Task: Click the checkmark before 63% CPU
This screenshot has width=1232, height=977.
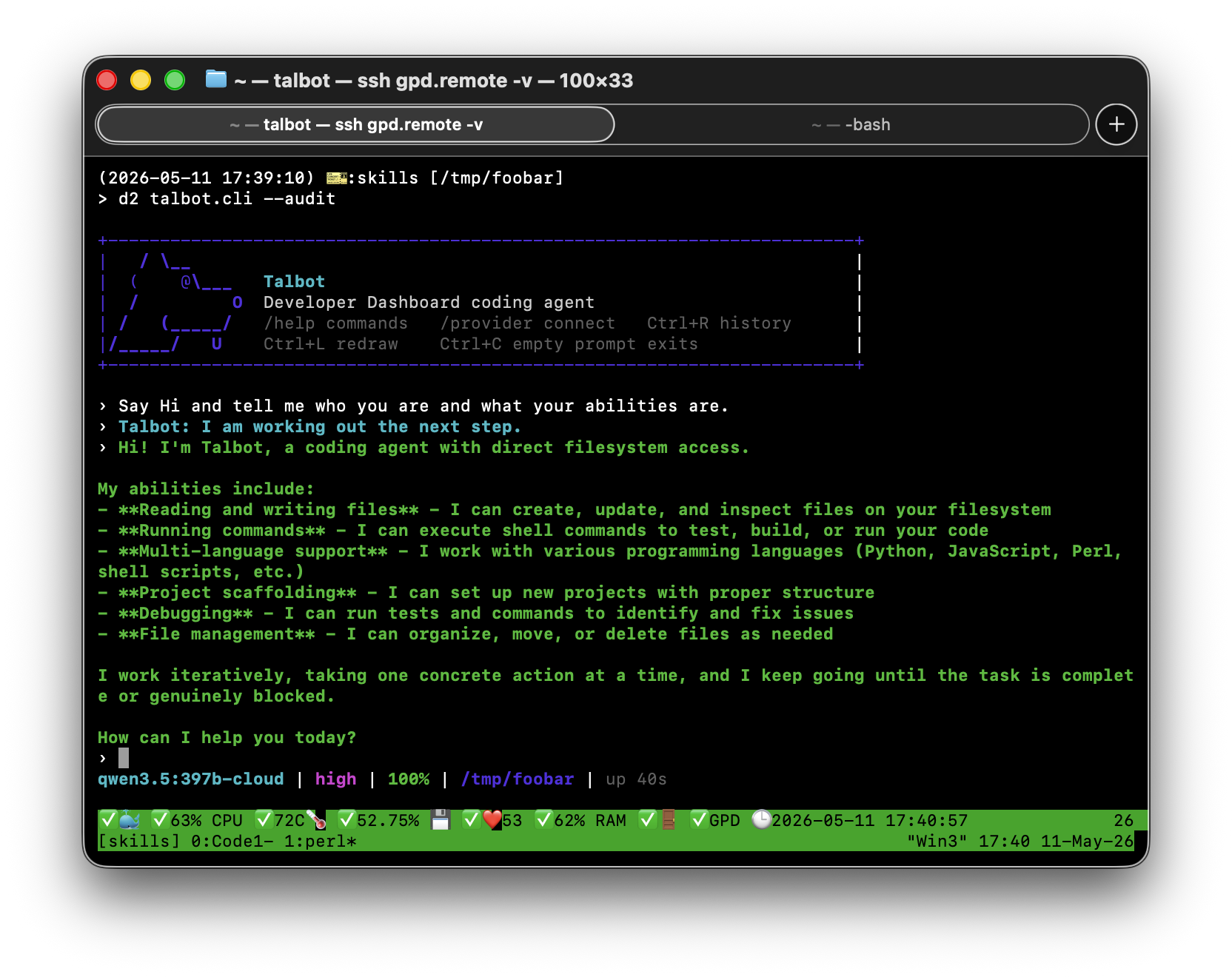Action: click(160, 820)
